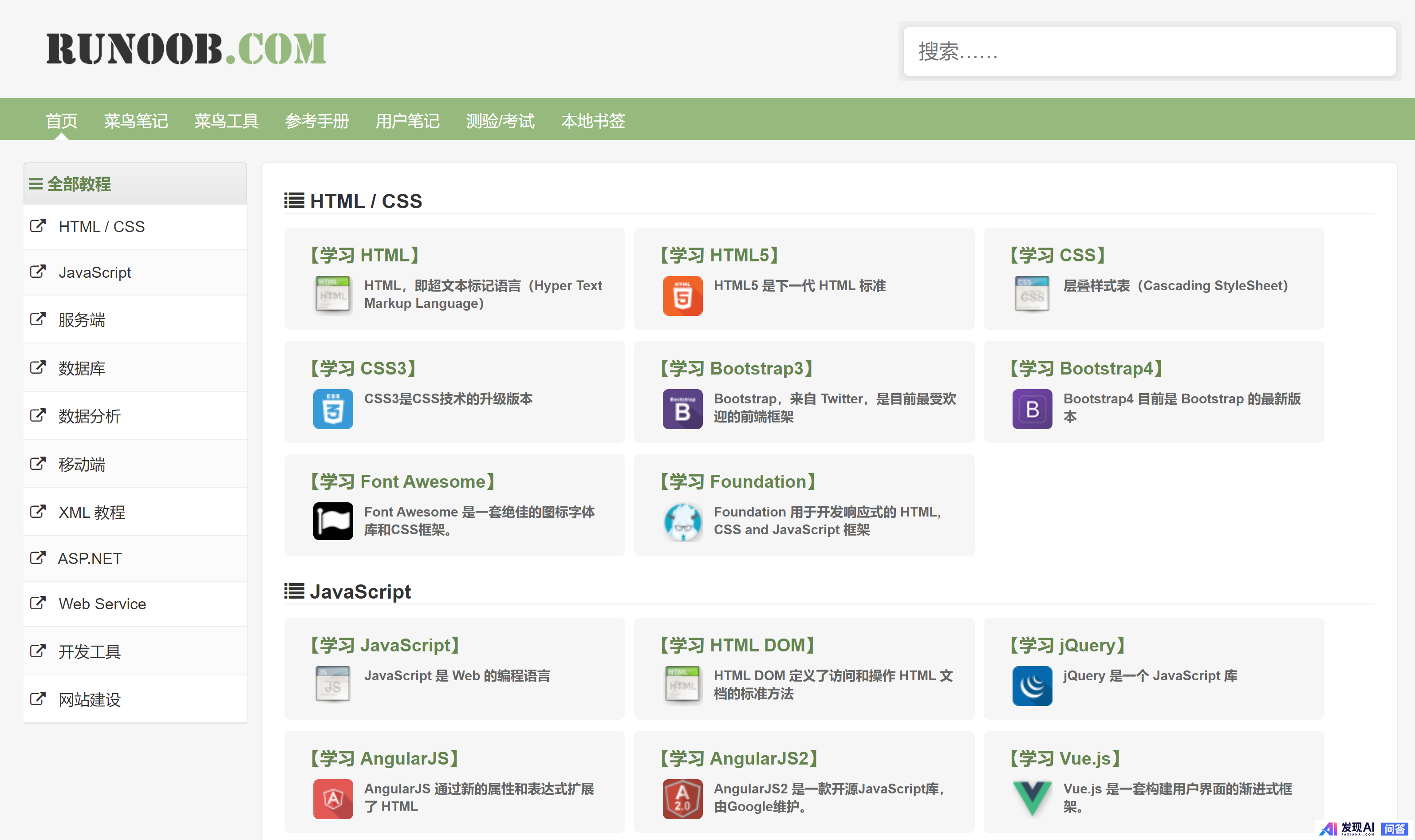This screenshot has height=840, width=1415.
Task: Click text 'JavaScript 是 Web 的编程语言'
Action: [457, 676]
